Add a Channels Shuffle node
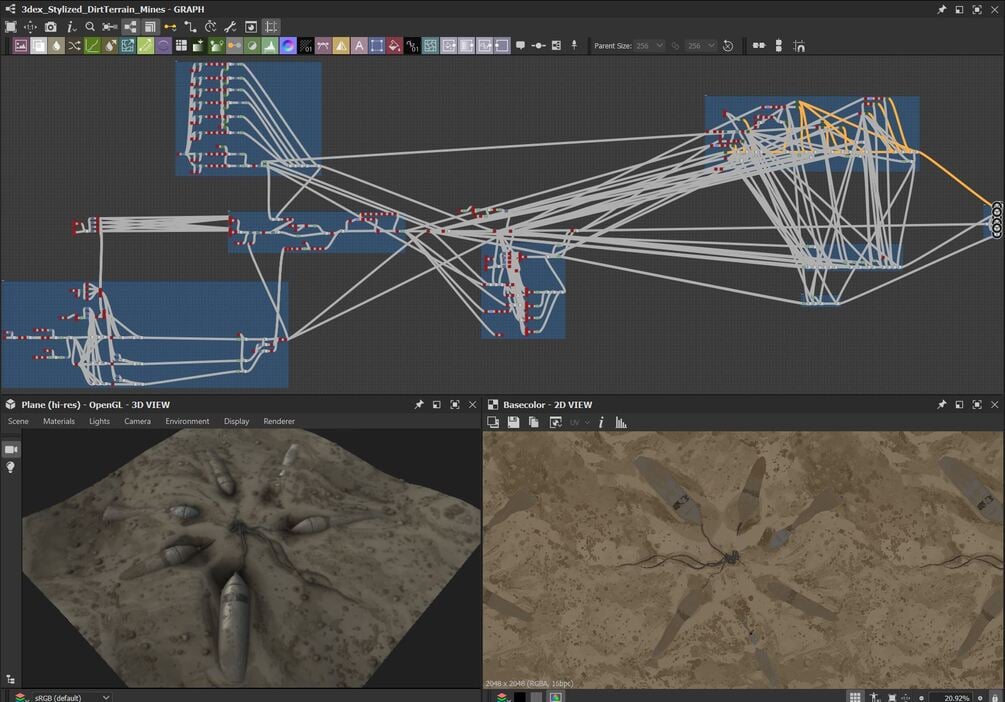The image size is (1005, 702). click(x=74, y=46)
